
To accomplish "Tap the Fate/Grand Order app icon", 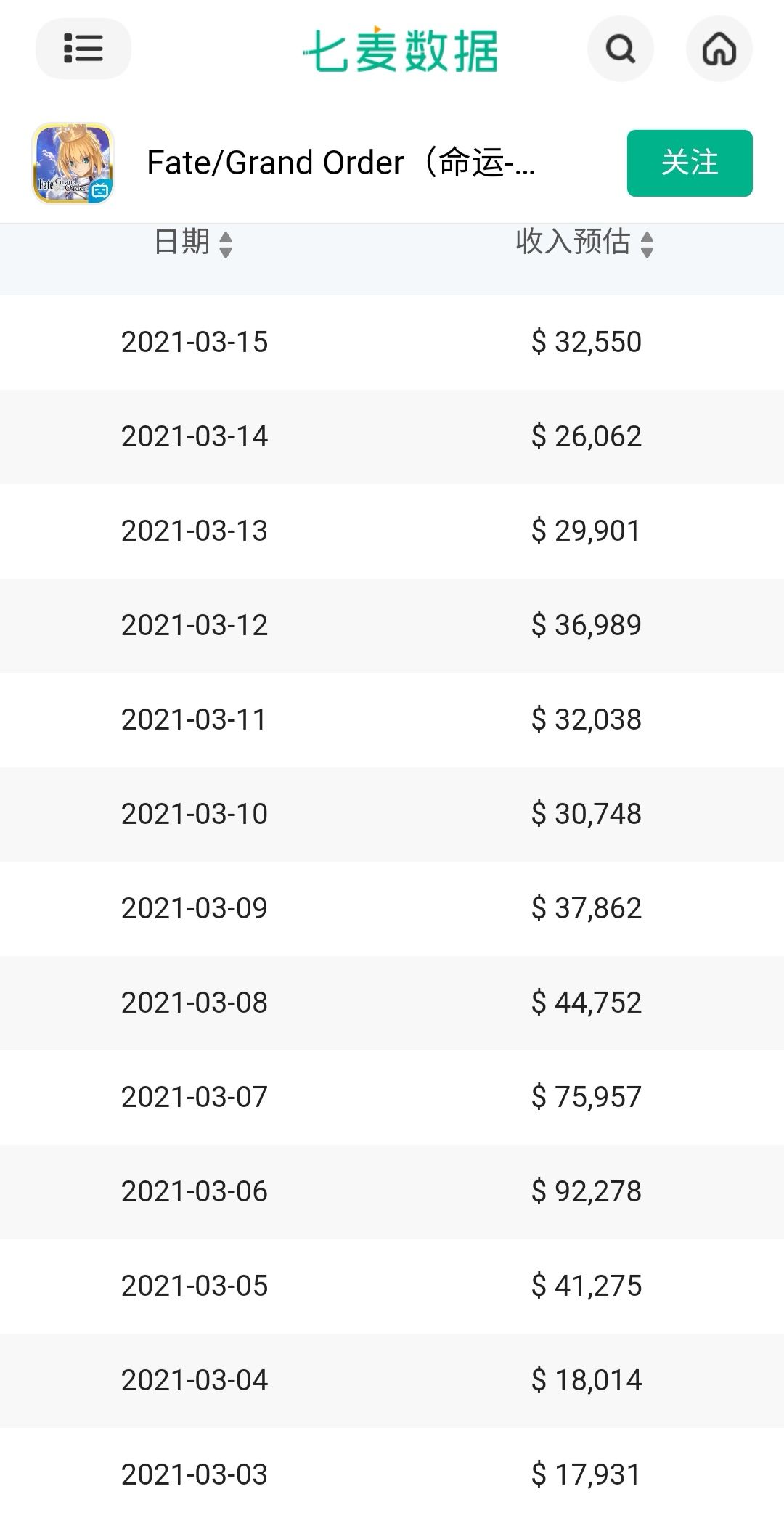I will (x=73, y=163).
